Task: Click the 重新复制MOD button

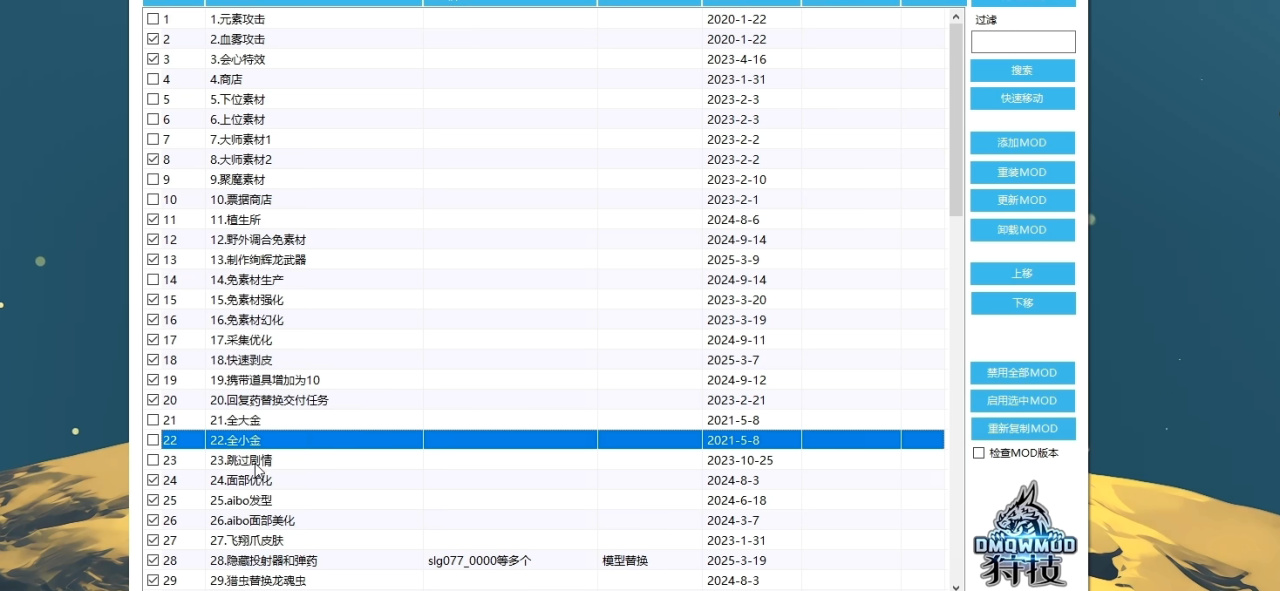Action: pos(1022,429)
